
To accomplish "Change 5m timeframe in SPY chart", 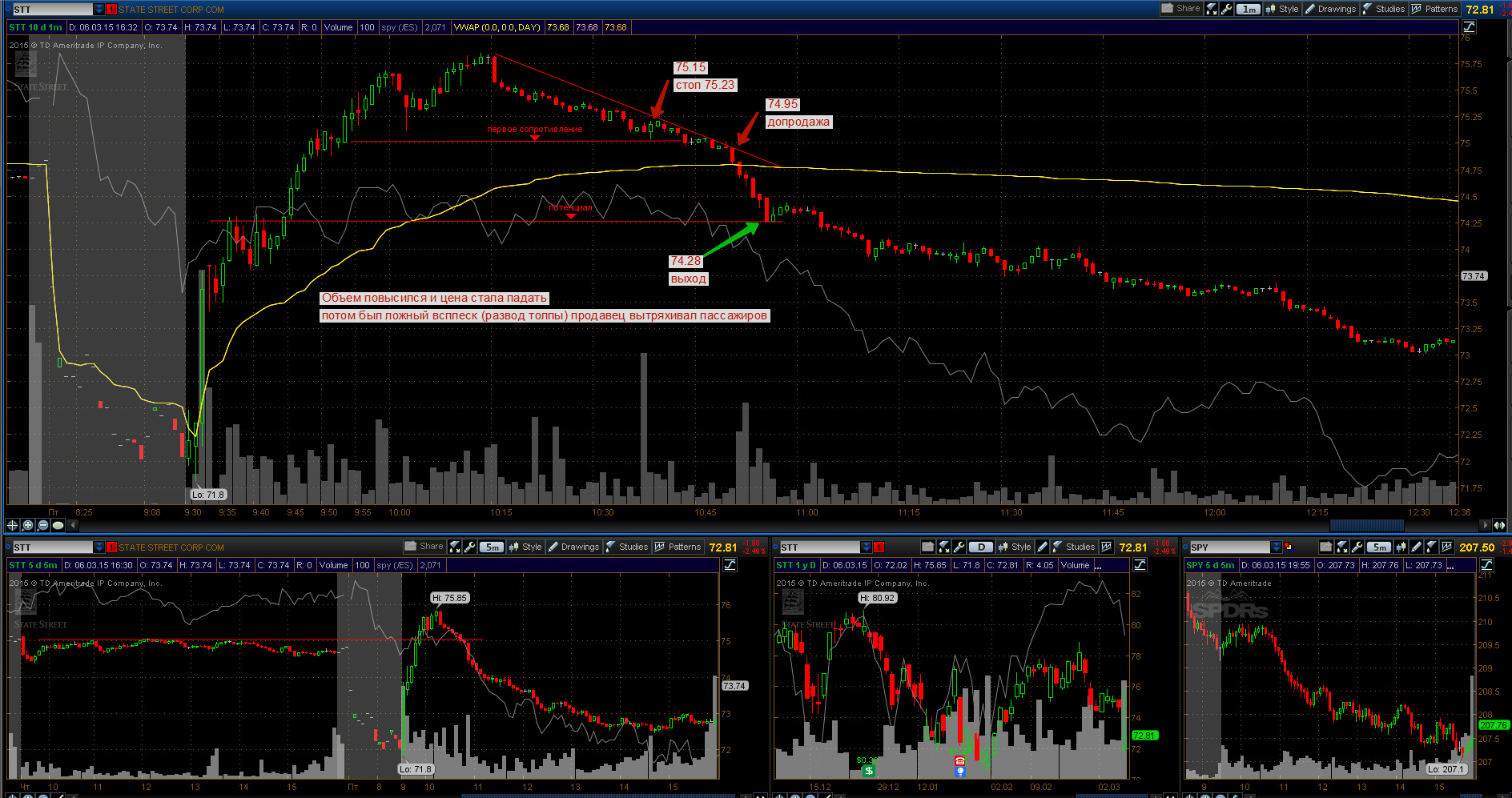I will pos(1379,547).
